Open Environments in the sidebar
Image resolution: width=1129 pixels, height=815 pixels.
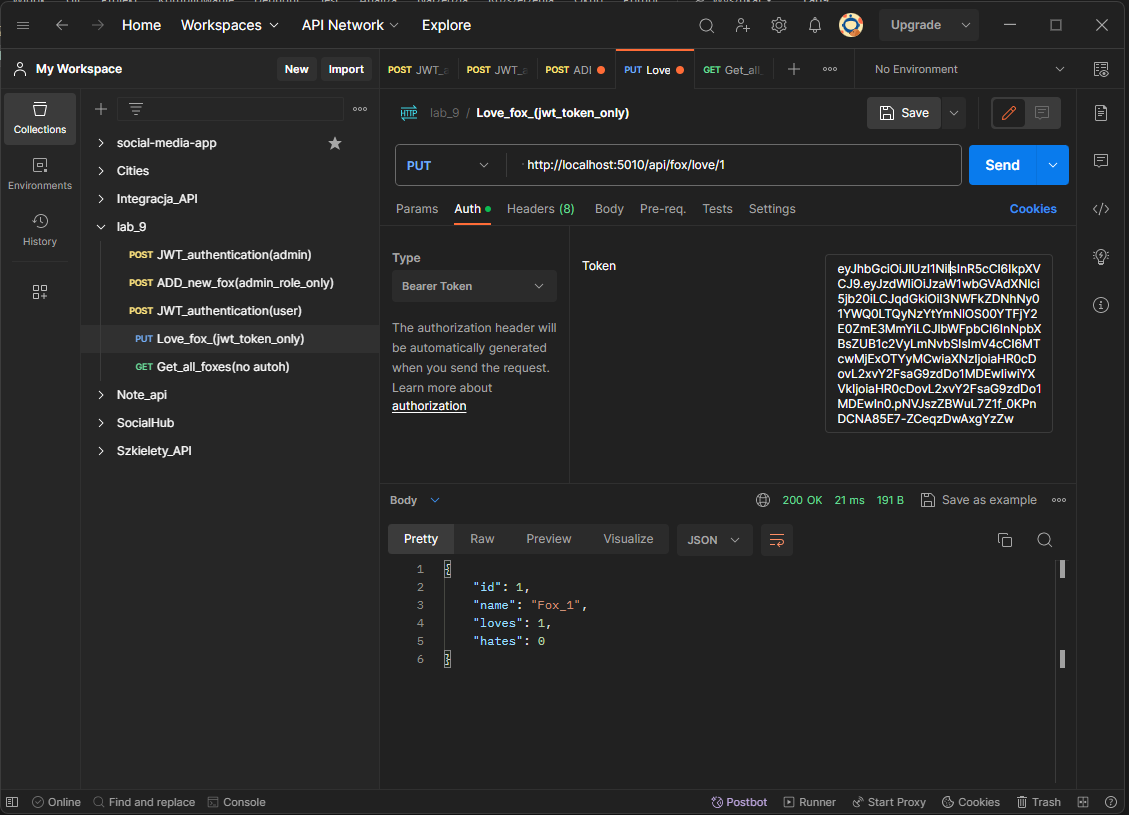(40, 174)
